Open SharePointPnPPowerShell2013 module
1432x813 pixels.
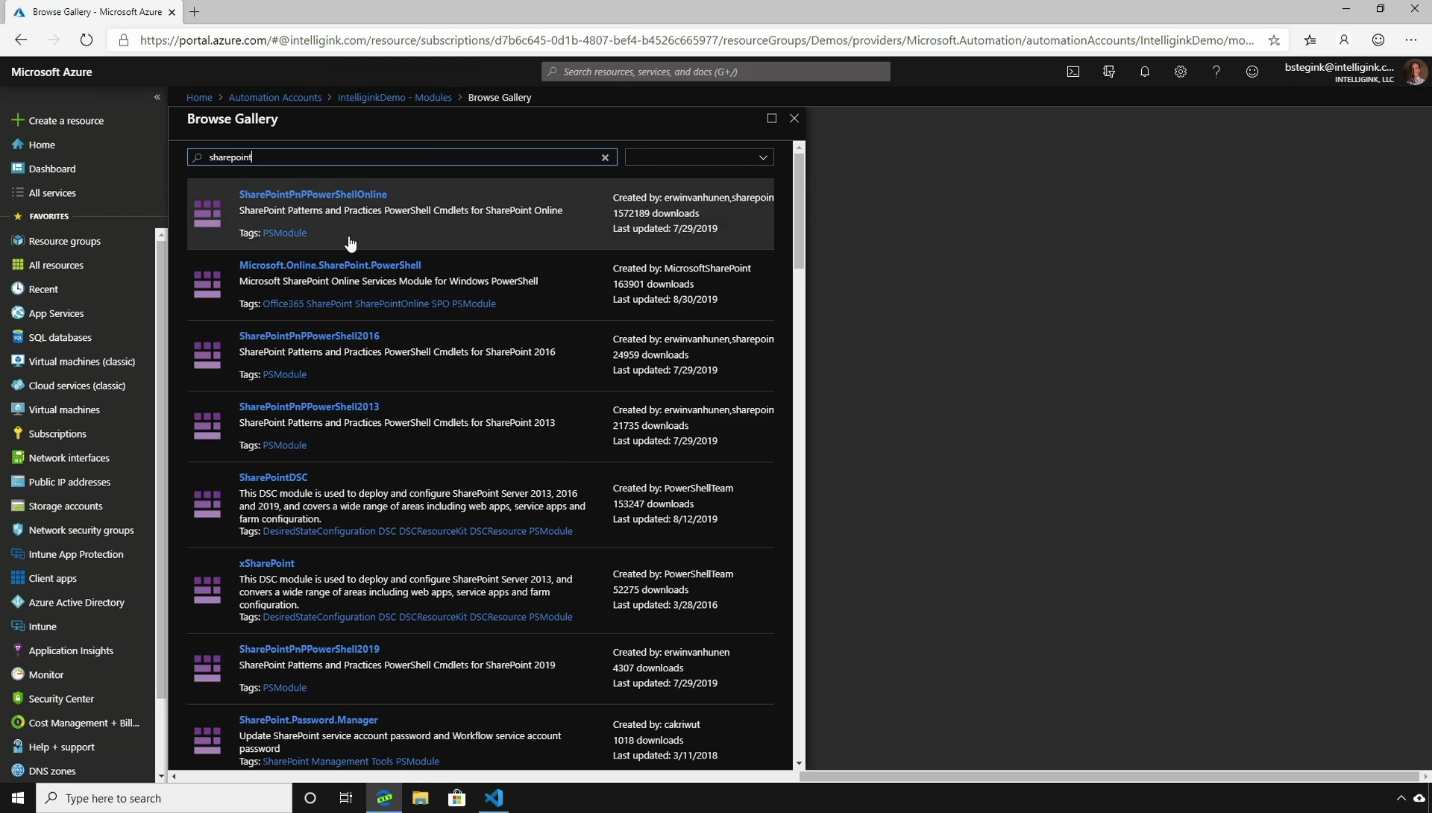point(309,407)
